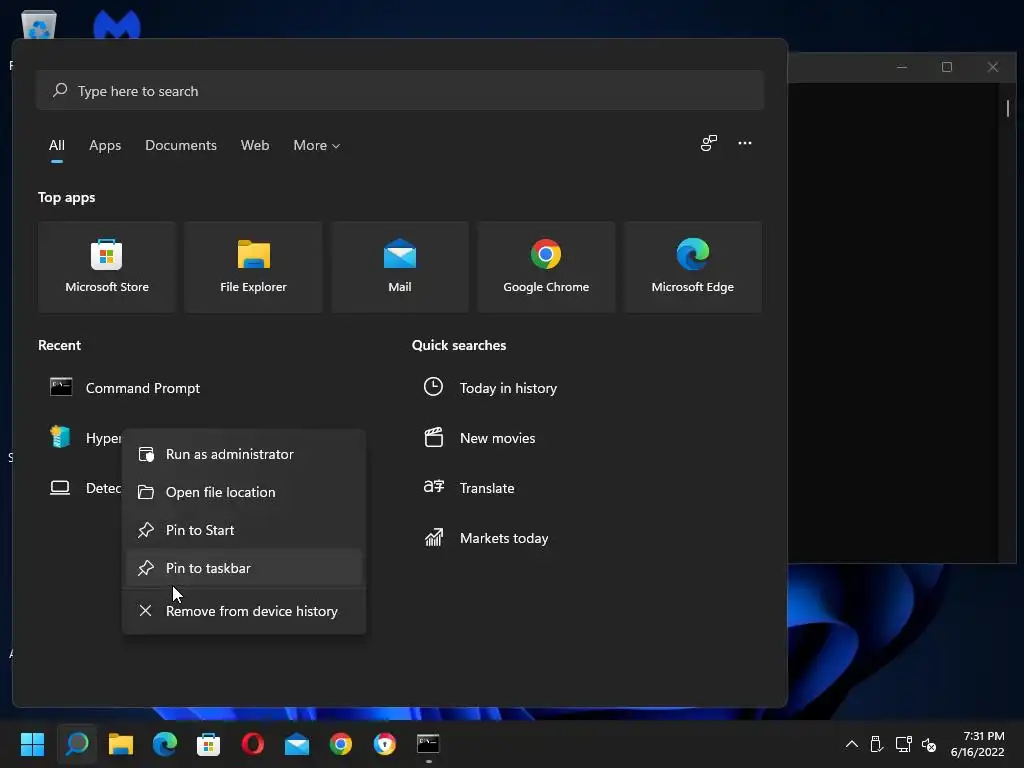This screenshot has height=768, width=1024.
Task: Open the desktop Recycle Bin icon
Action: coord(39,25)
